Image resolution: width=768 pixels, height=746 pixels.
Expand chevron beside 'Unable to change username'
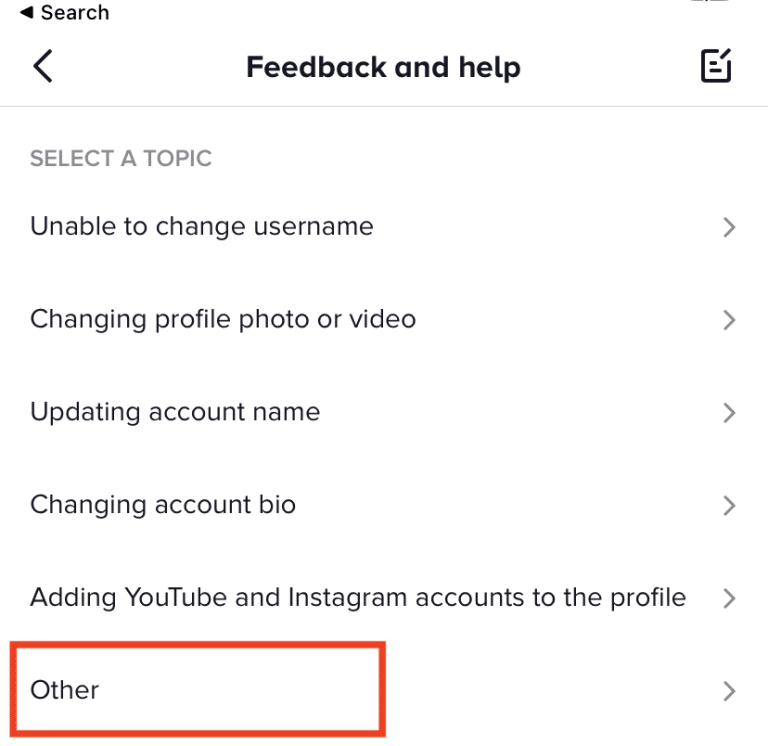click(x=729, y=227)
